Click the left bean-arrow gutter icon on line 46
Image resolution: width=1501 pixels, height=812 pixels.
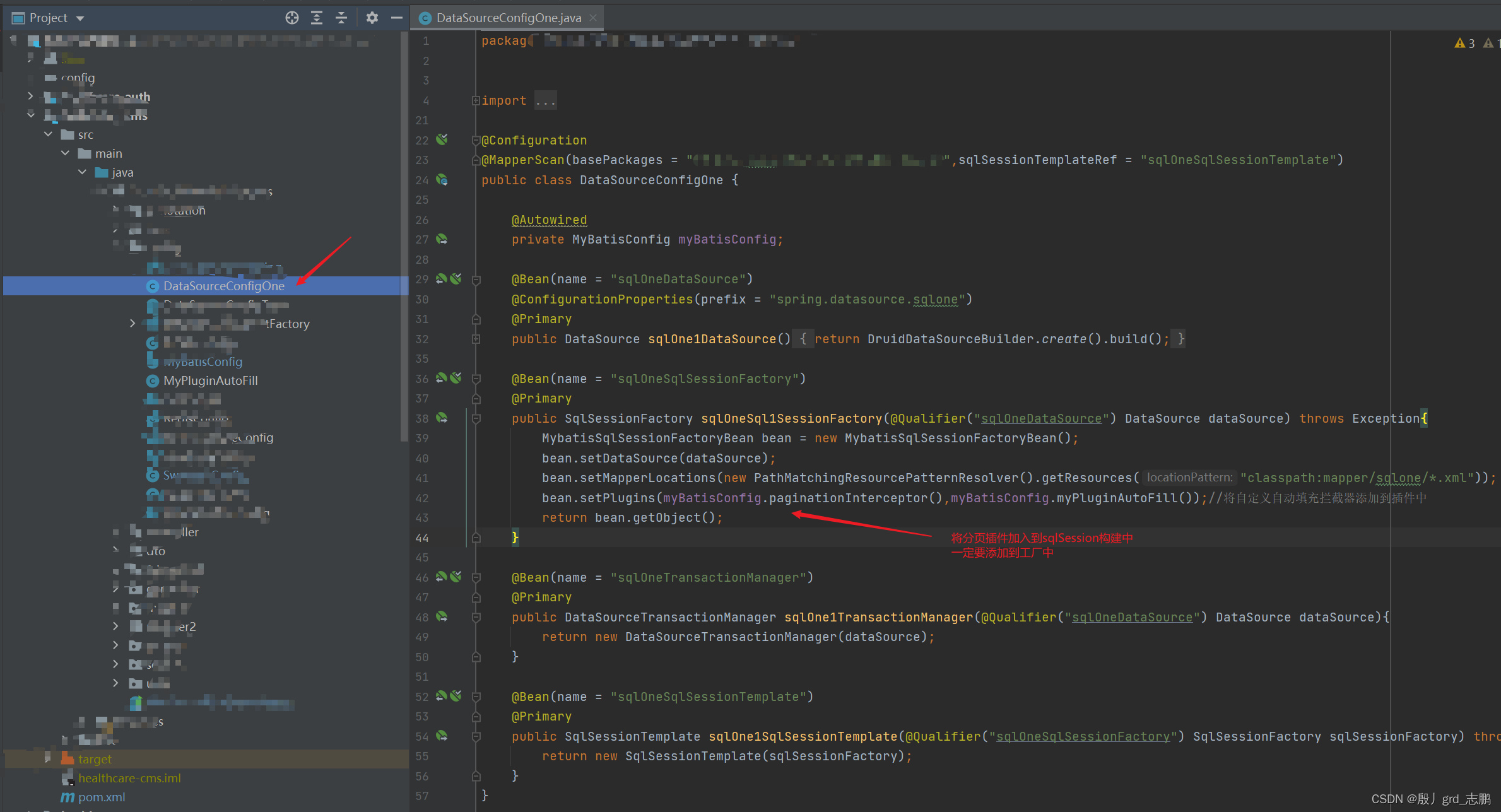tap(441, 577)
